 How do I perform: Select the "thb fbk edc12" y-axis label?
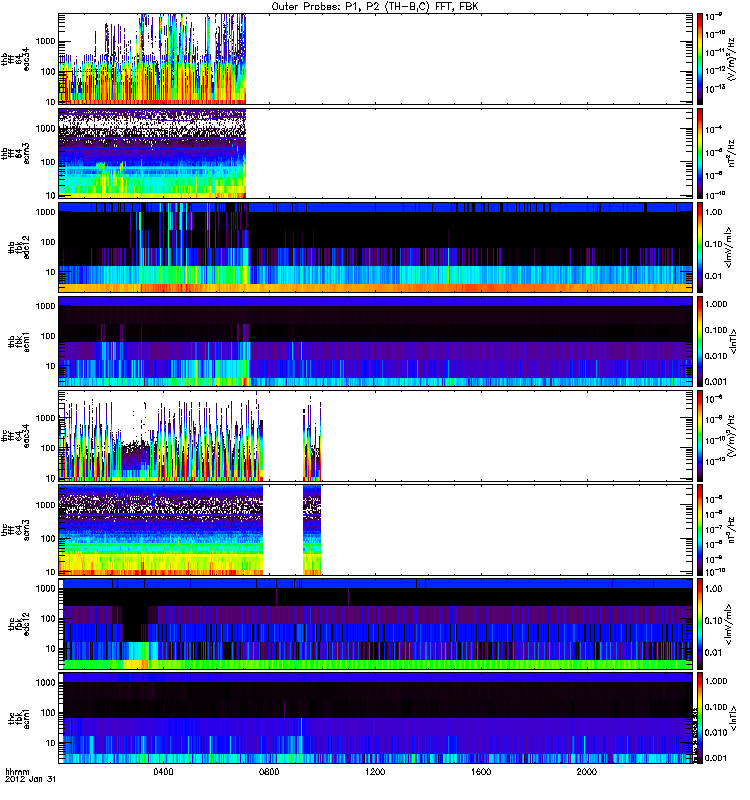click(x=19, y=247)
